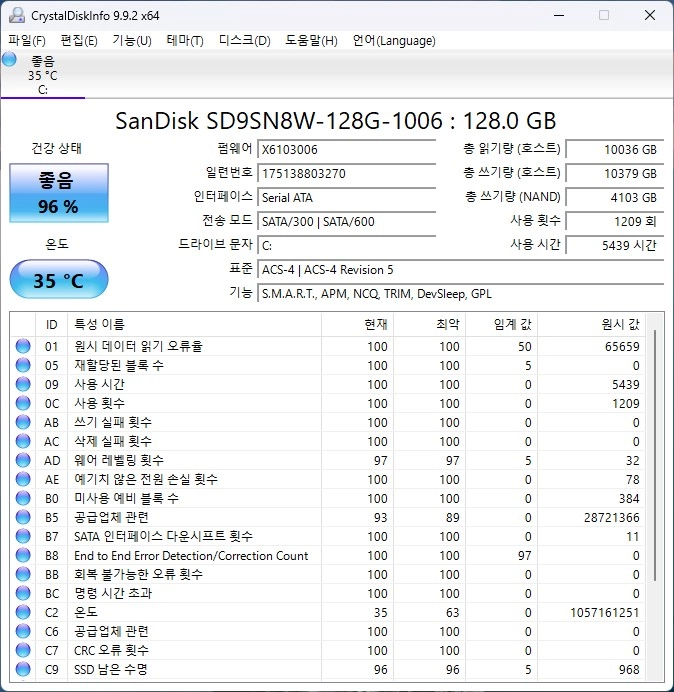Click the ID column header
The image size is (674, 692).
[51, 325]
